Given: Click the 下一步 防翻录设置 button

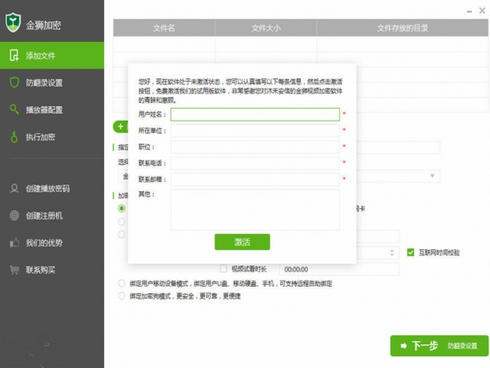Looking at the screenshot, I should (x=439, y=346).
